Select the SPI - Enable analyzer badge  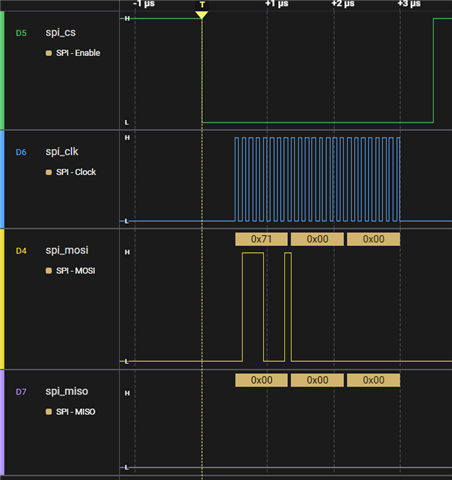click(73, 53)
